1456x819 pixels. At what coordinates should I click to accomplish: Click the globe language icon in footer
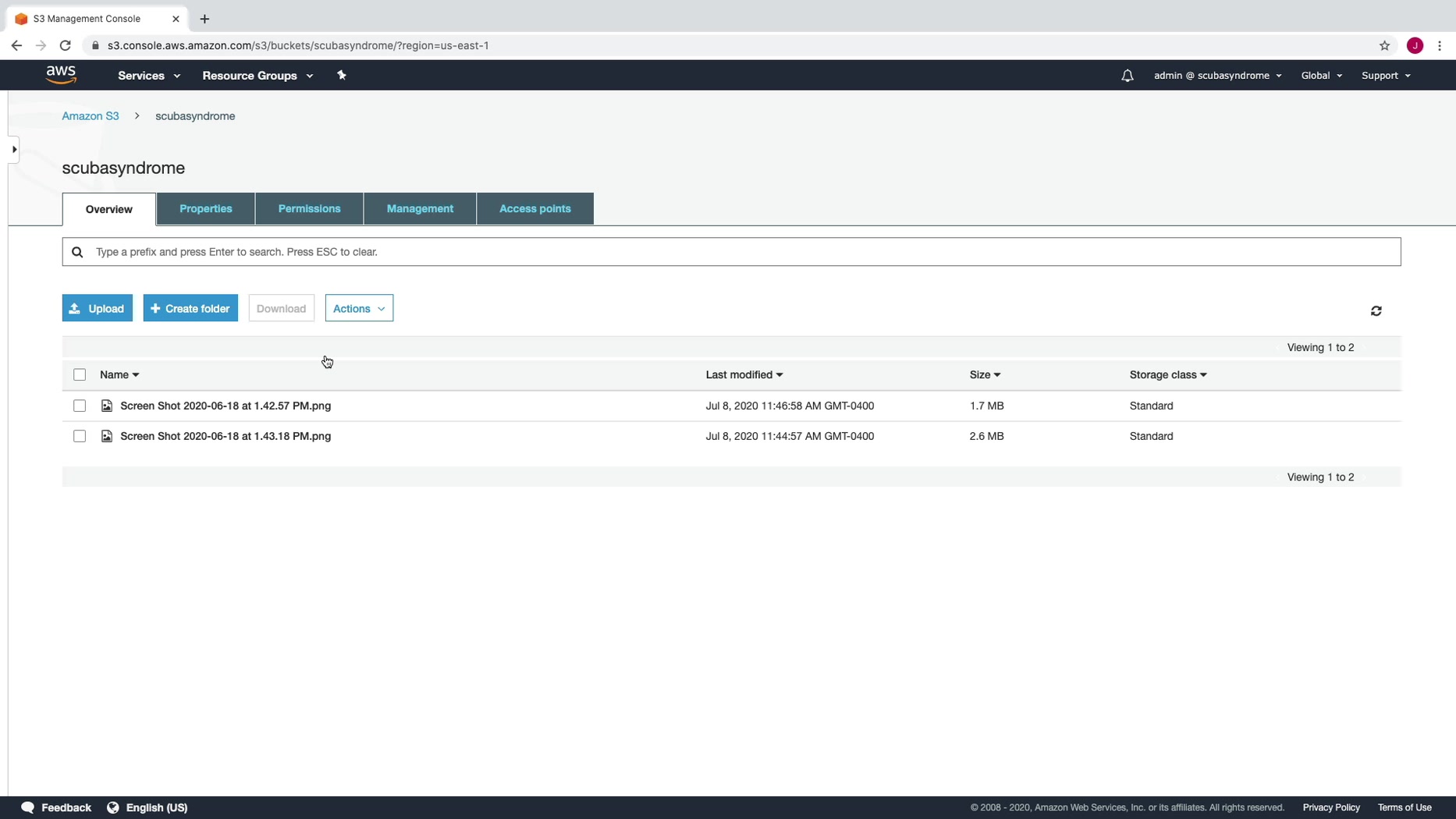click(113, 807)
